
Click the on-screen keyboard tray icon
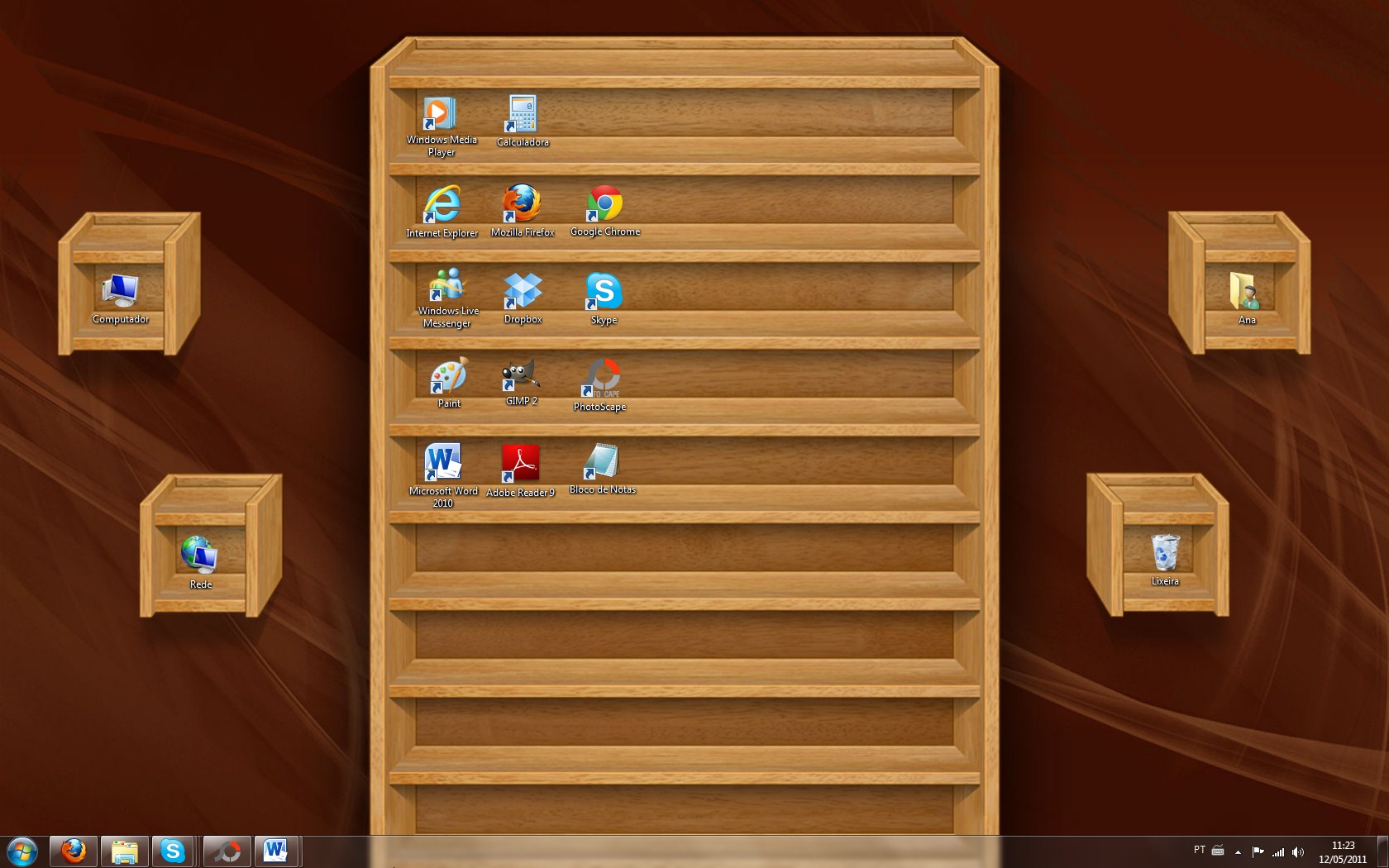point(1218,850)
